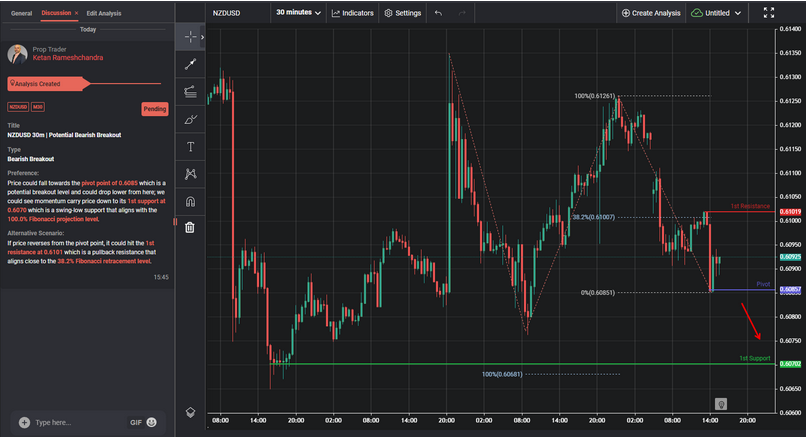This screenshot has height=437, width=806.
Task: Close the Discussion tab
Action: coord(77,13)
